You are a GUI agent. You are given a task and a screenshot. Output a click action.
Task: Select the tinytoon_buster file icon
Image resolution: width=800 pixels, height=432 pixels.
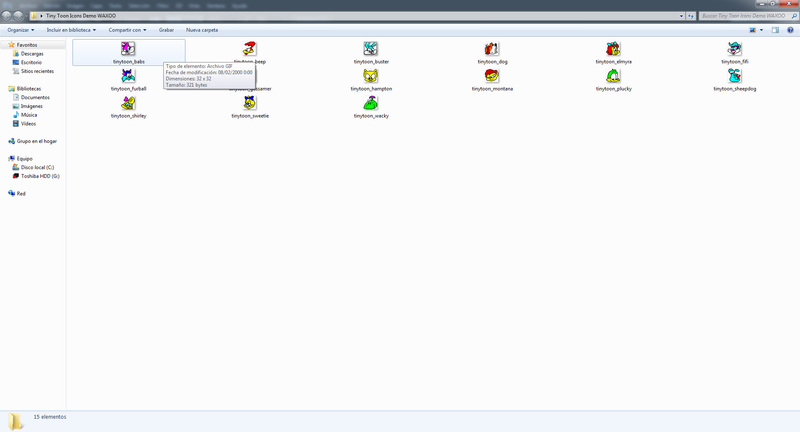(371, 49)
